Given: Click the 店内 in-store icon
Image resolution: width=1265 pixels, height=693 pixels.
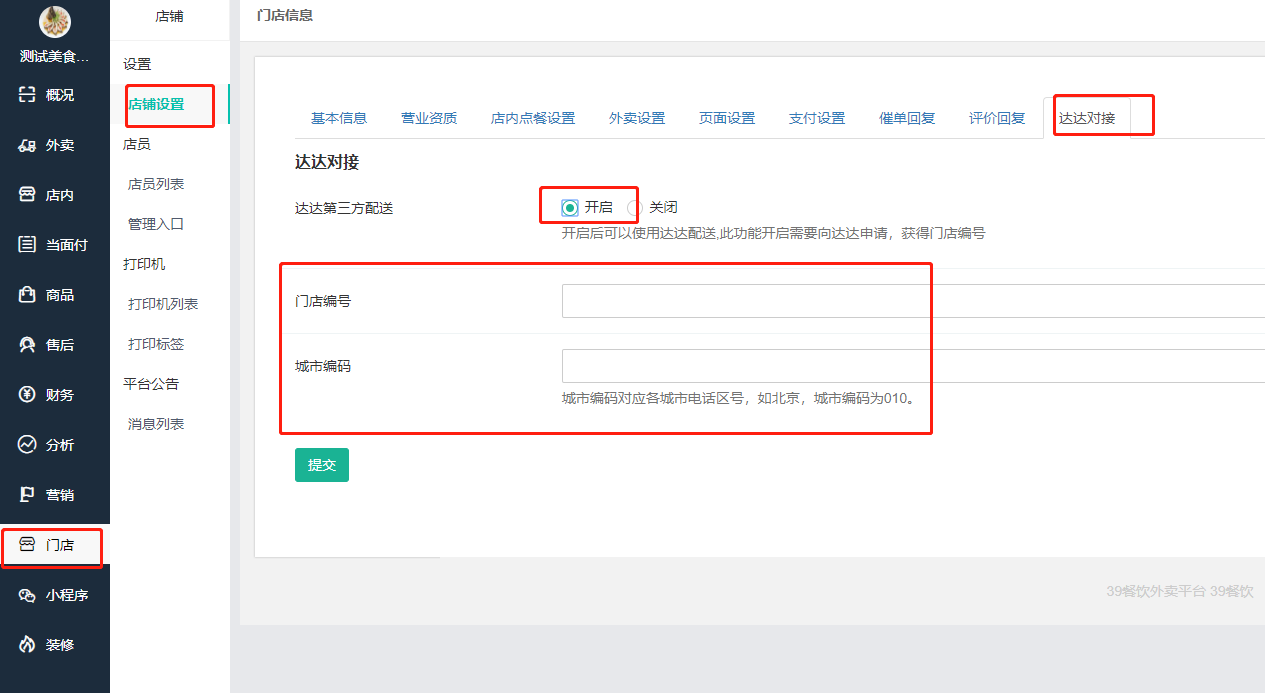Looking at the screenshot, I should click(x=27, y=195).
